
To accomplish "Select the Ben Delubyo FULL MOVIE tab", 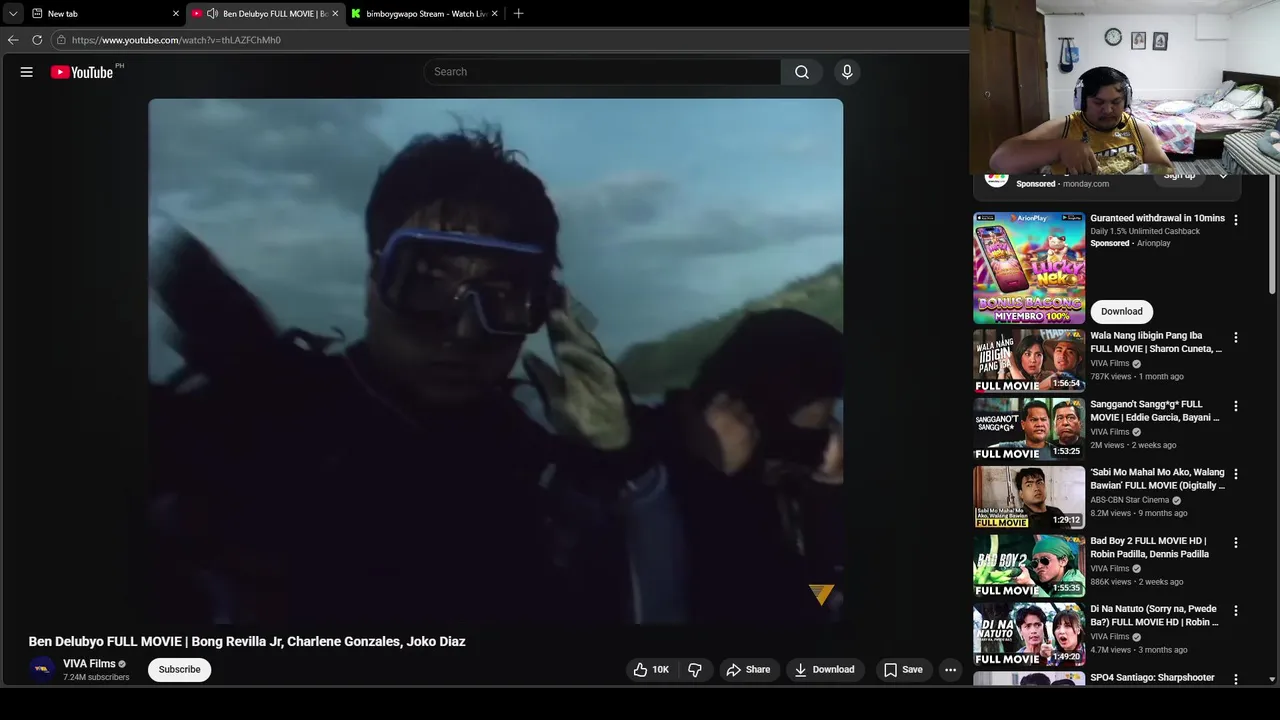I will [266, 14].
